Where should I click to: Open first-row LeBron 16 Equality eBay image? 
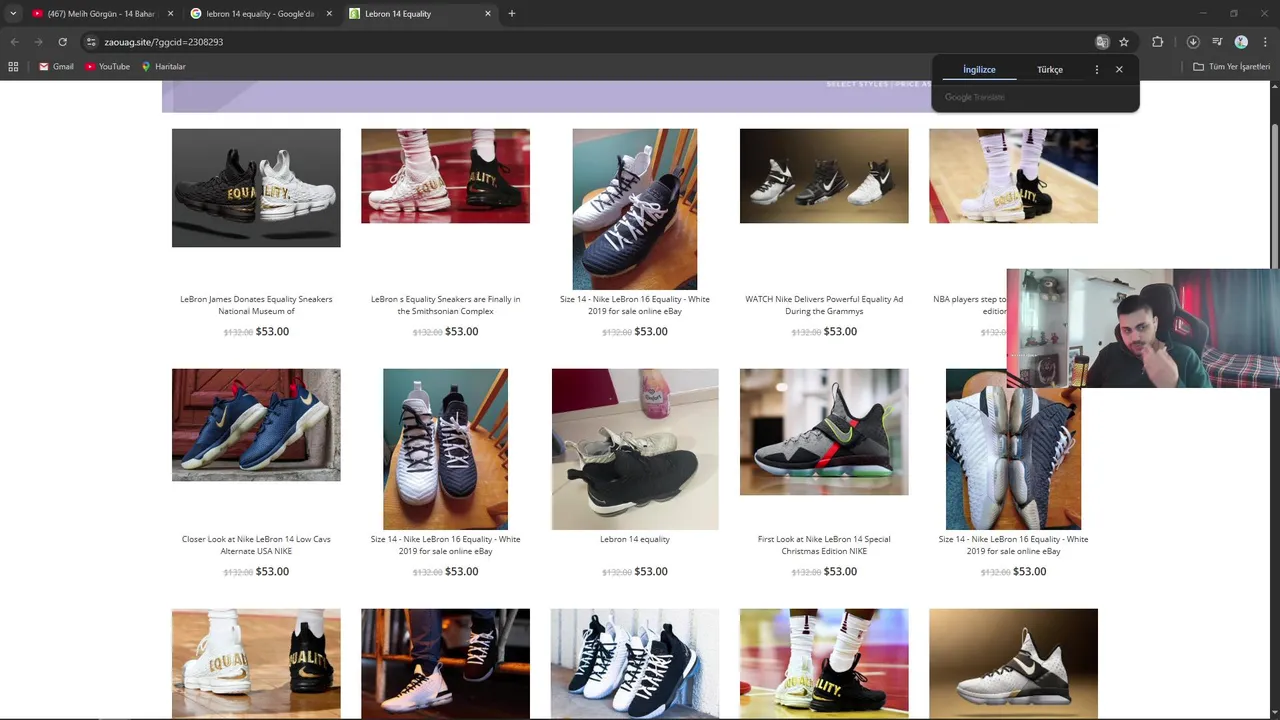pos(634,209)
